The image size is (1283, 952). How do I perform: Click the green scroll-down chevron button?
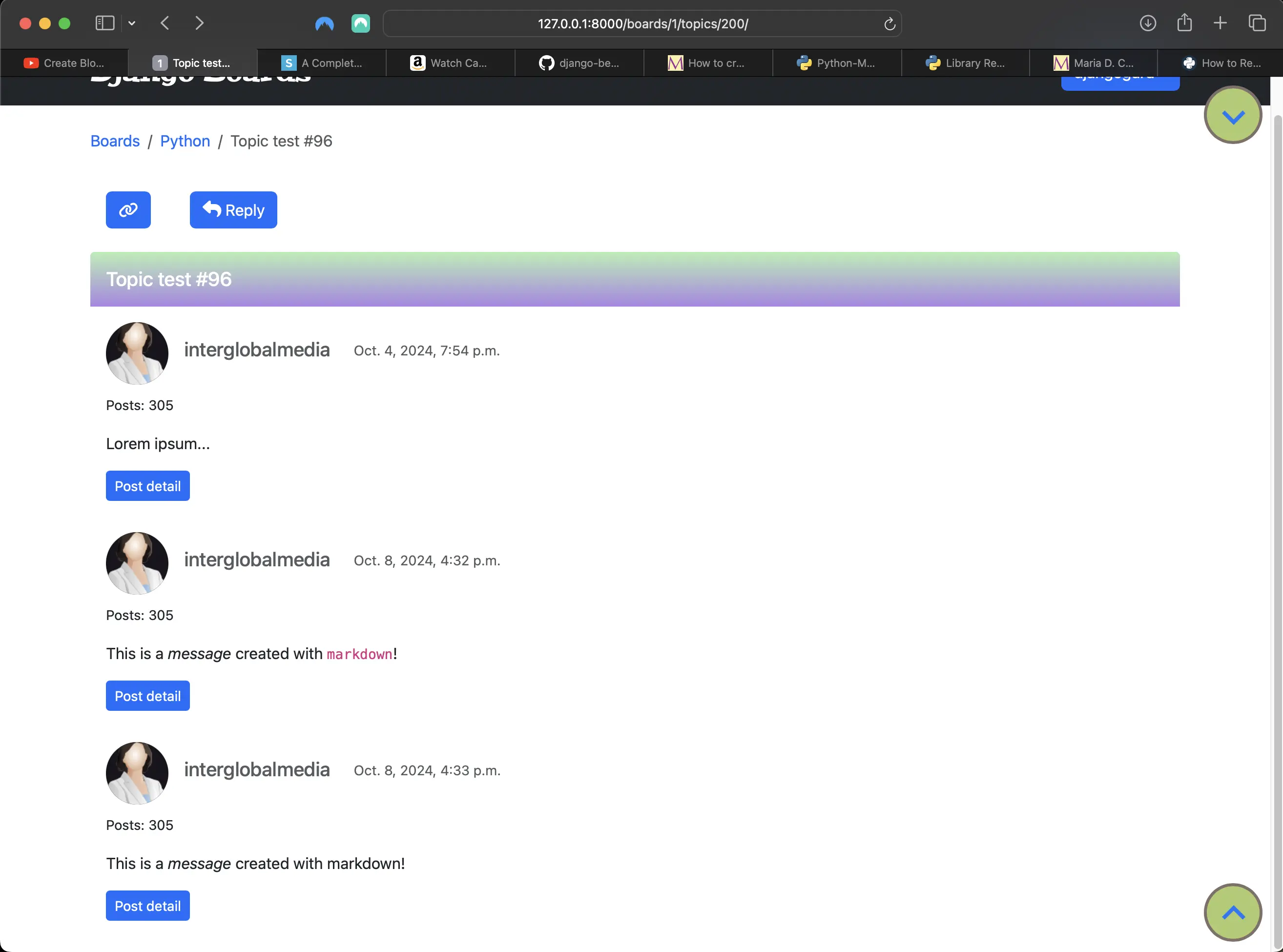(x=1233, y=115)
